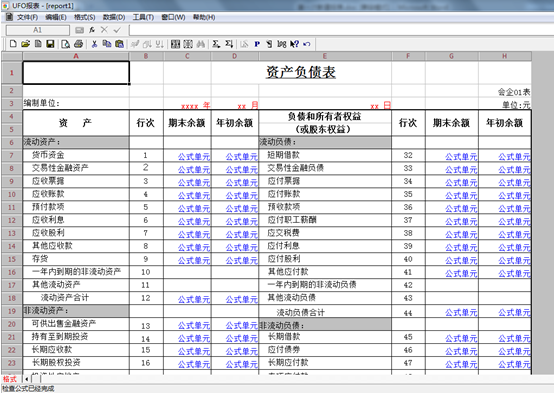This screenshot has height=394, width=554.
Task: Open the 工具(T) menu
Action: (143, 17)
